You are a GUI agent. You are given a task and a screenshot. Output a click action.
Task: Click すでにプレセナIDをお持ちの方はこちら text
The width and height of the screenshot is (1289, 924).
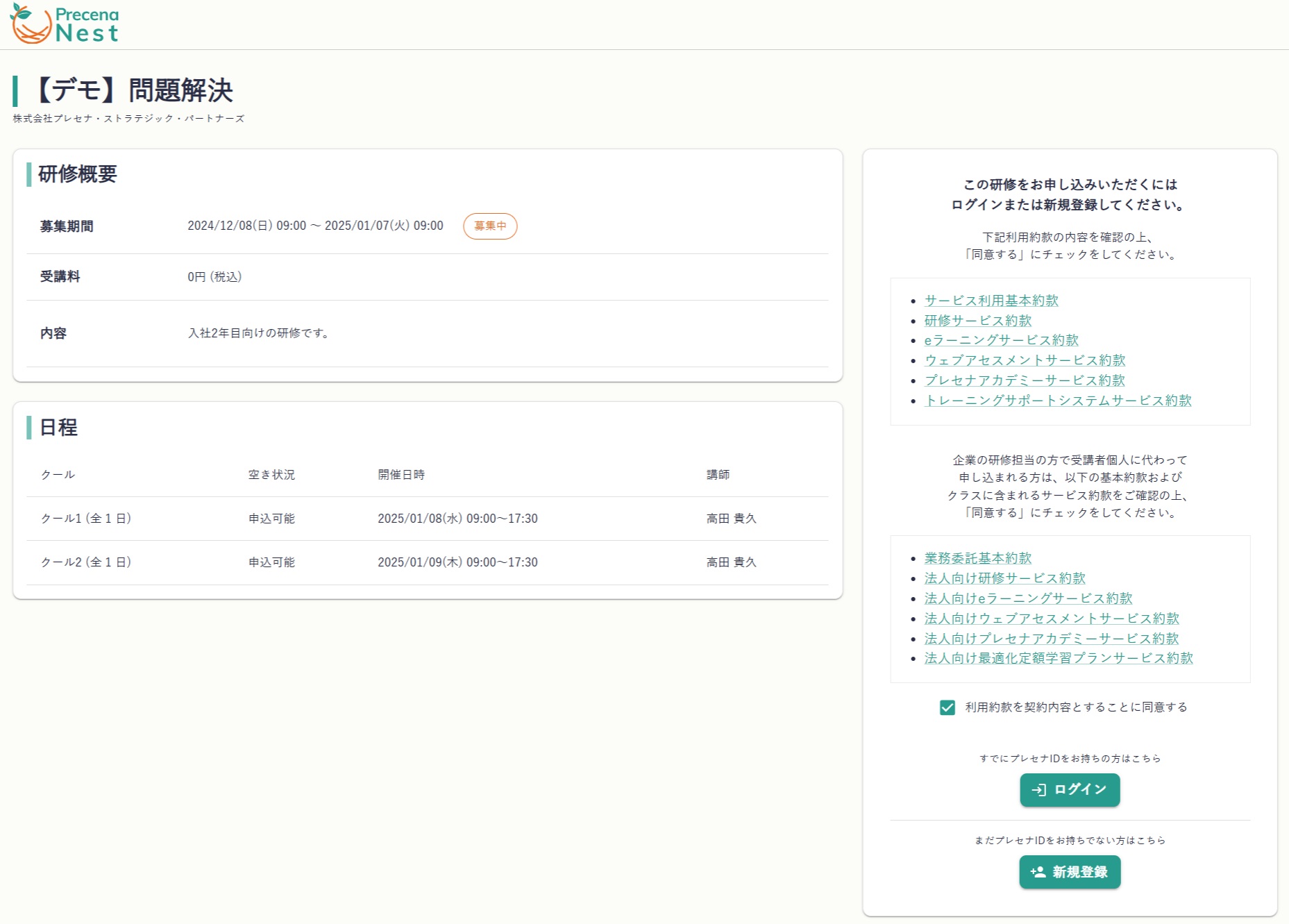(1070, 759)
